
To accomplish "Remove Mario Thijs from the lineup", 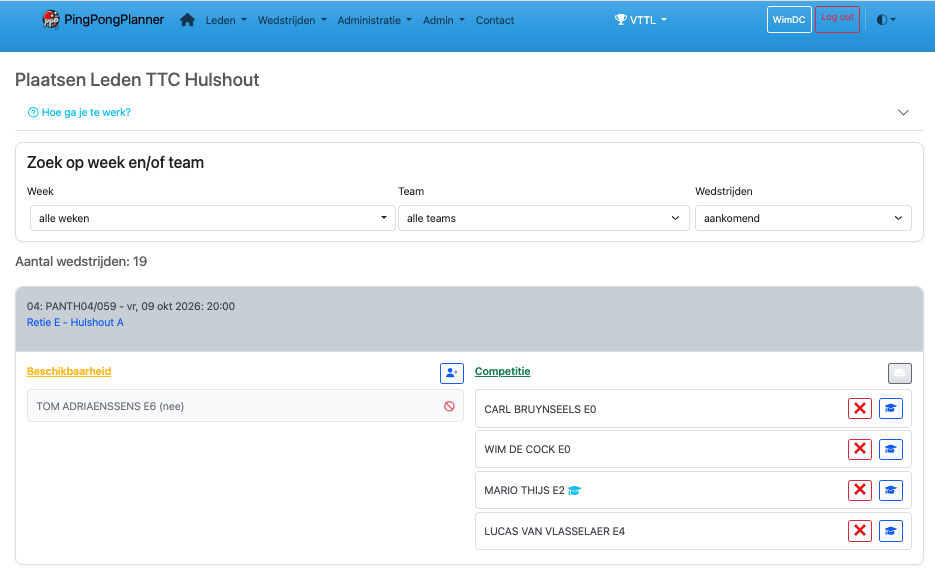I will coord(860,490).
